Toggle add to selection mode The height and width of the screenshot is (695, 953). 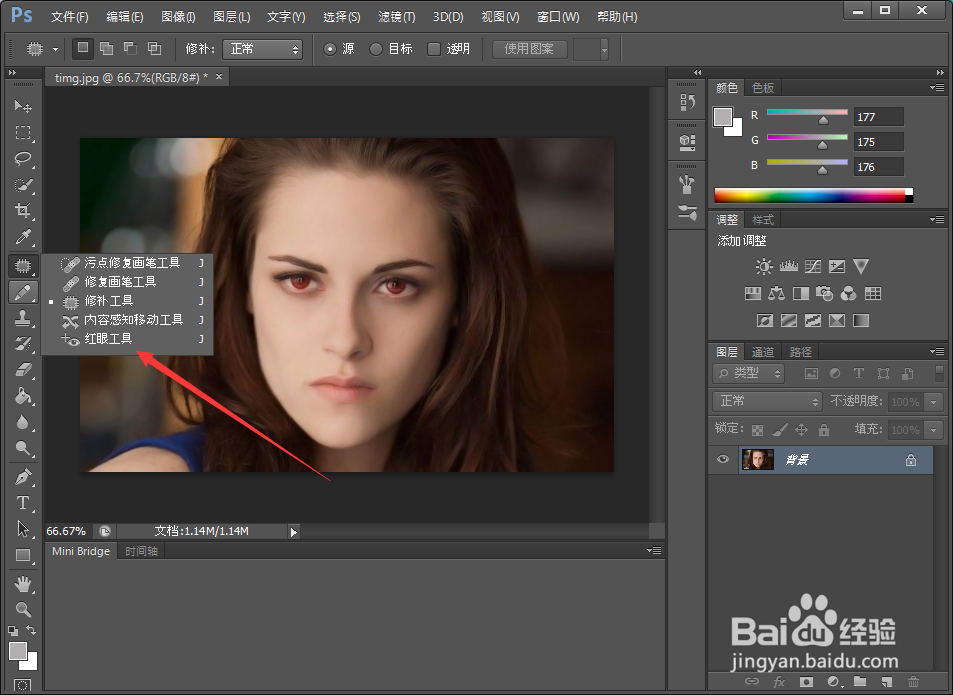tap(106, 49)
